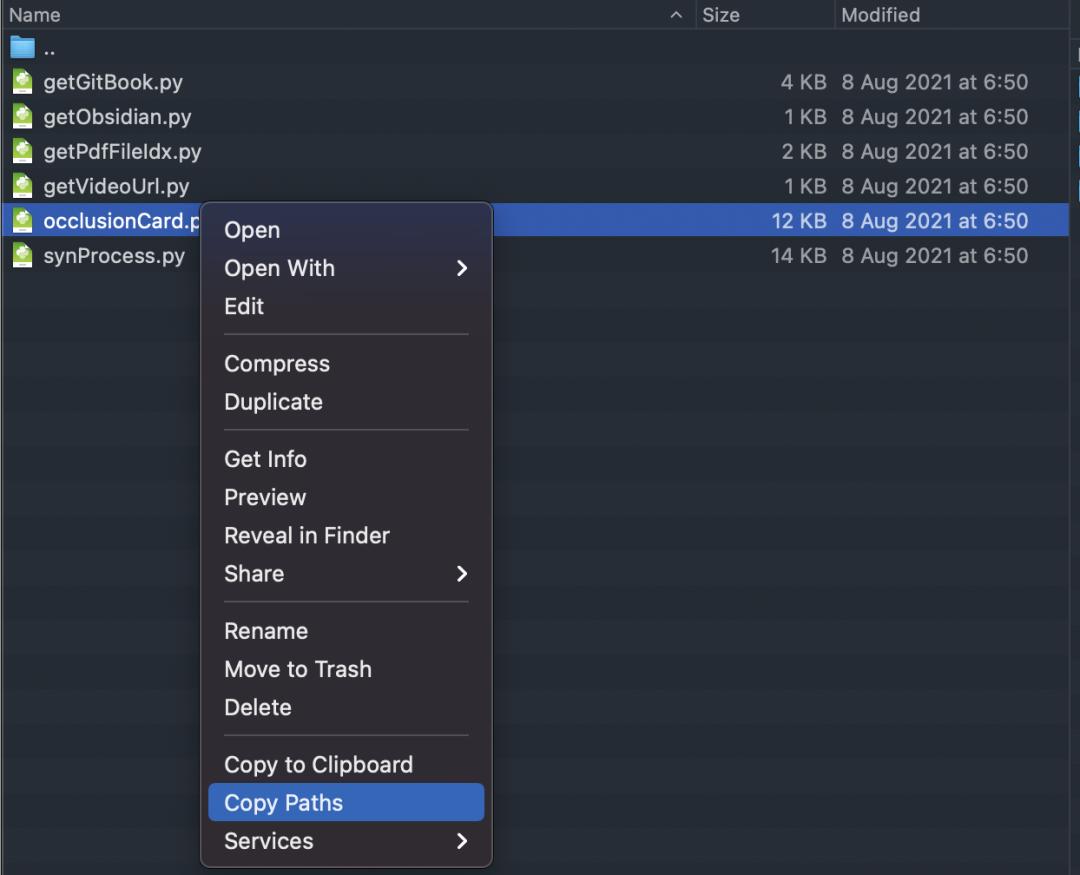Image resolution: width=1080 pixels, height=875 pixels.
Task: Sort files by the Modified column header
Action: (x=880, y=15)
